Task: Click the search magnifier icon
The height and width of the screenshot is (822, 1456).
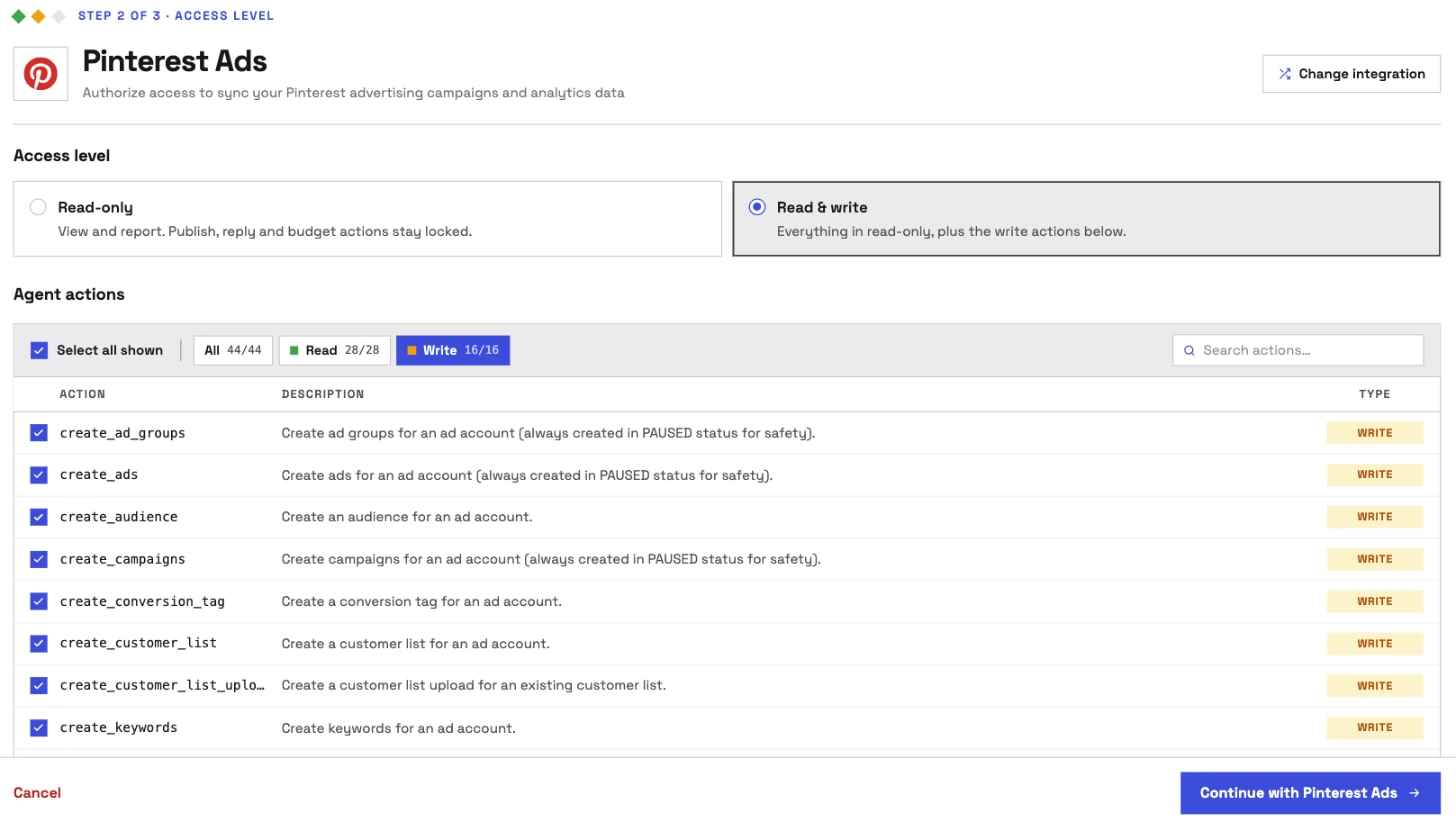Action: [x=1189, y=351]
